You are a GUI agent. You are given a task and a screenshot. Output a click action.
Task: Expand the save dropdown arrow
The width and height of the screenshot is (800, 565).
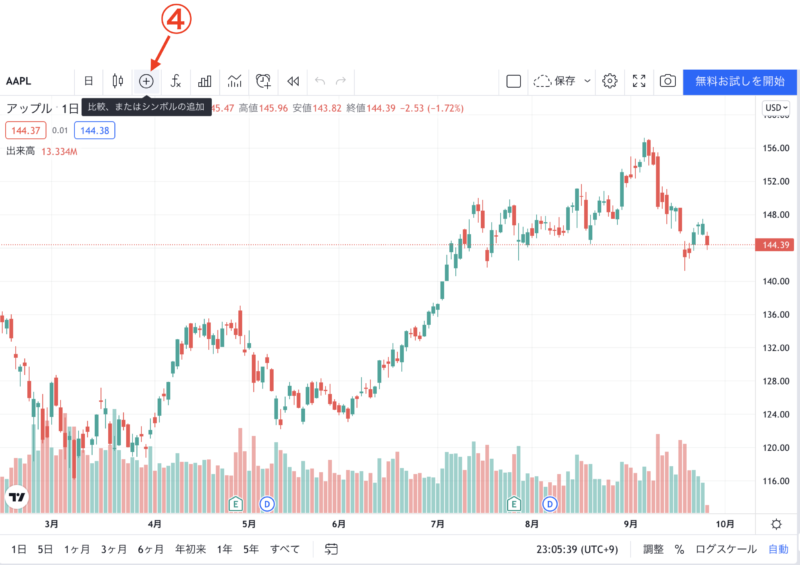point(587,81)
